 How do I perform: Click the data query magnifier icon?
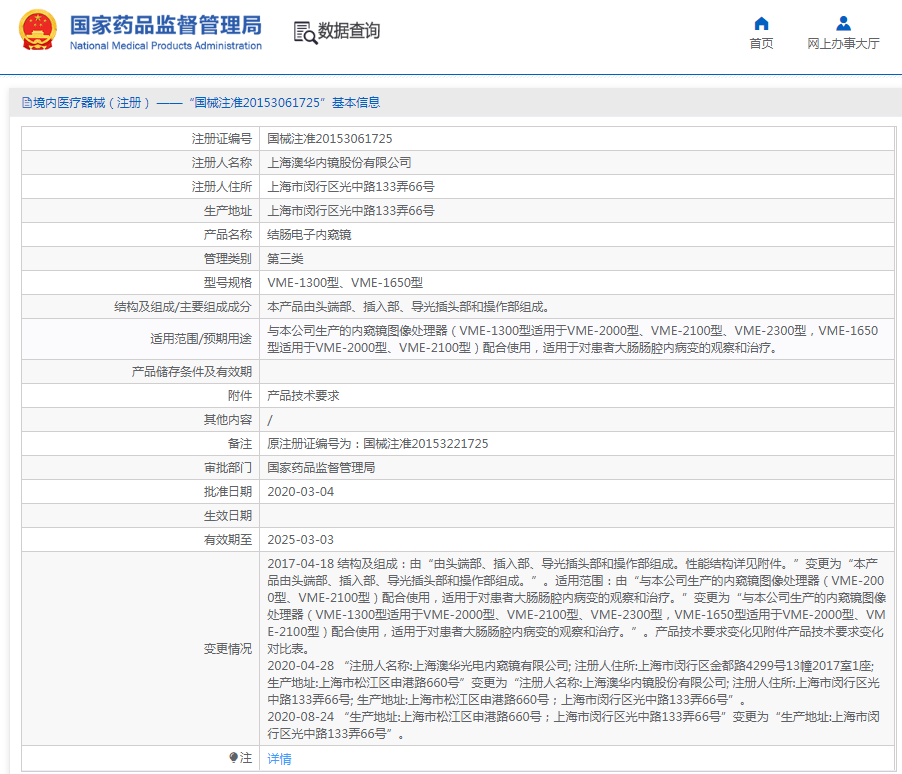point(305,32)
